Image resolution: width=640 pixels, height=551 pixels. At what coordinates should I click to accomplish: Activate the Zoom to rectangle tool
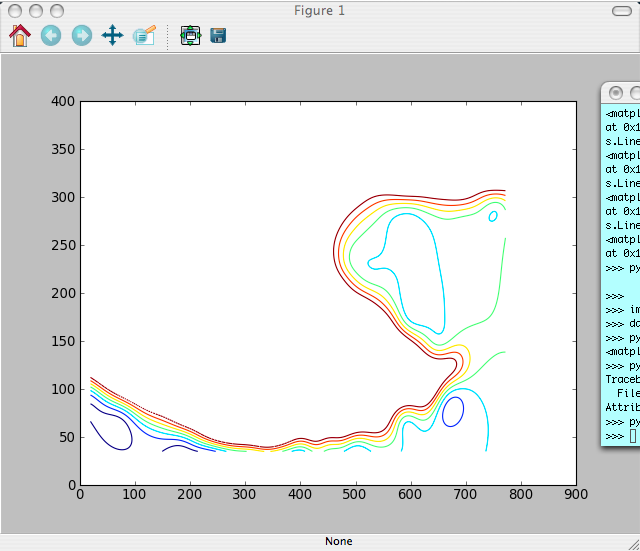pyautogui.click(x=144, y=36)
